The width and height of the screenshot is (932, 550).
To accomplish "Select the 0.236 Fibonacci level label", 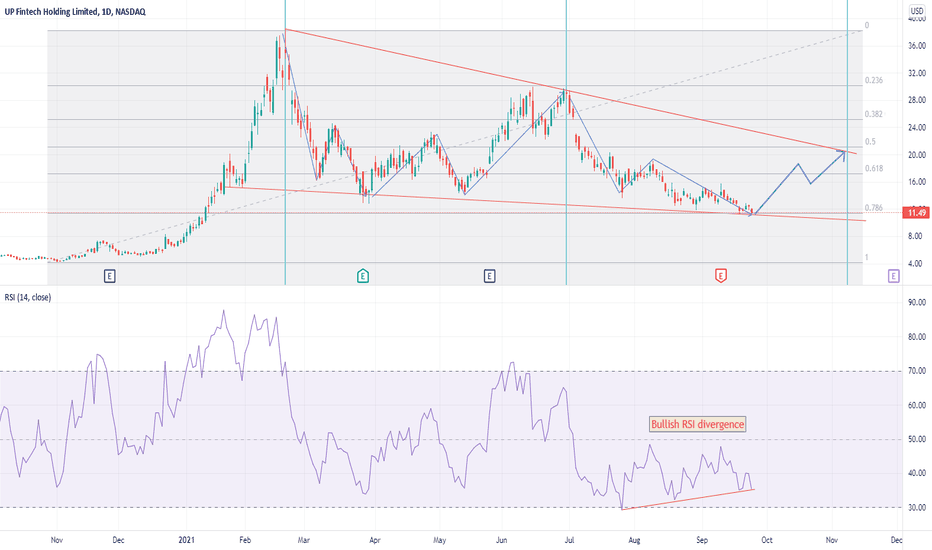I will click(874, 80).
